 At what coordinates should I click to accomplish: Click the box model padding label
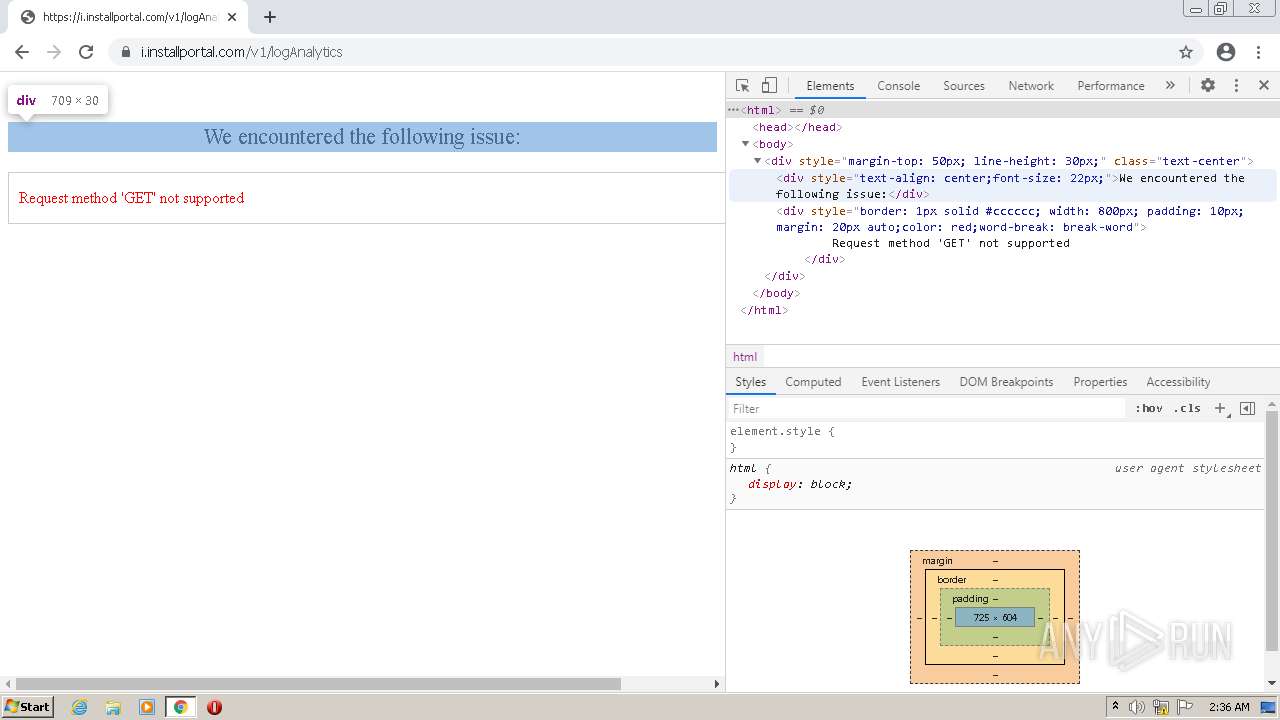(x=969, y=599)
